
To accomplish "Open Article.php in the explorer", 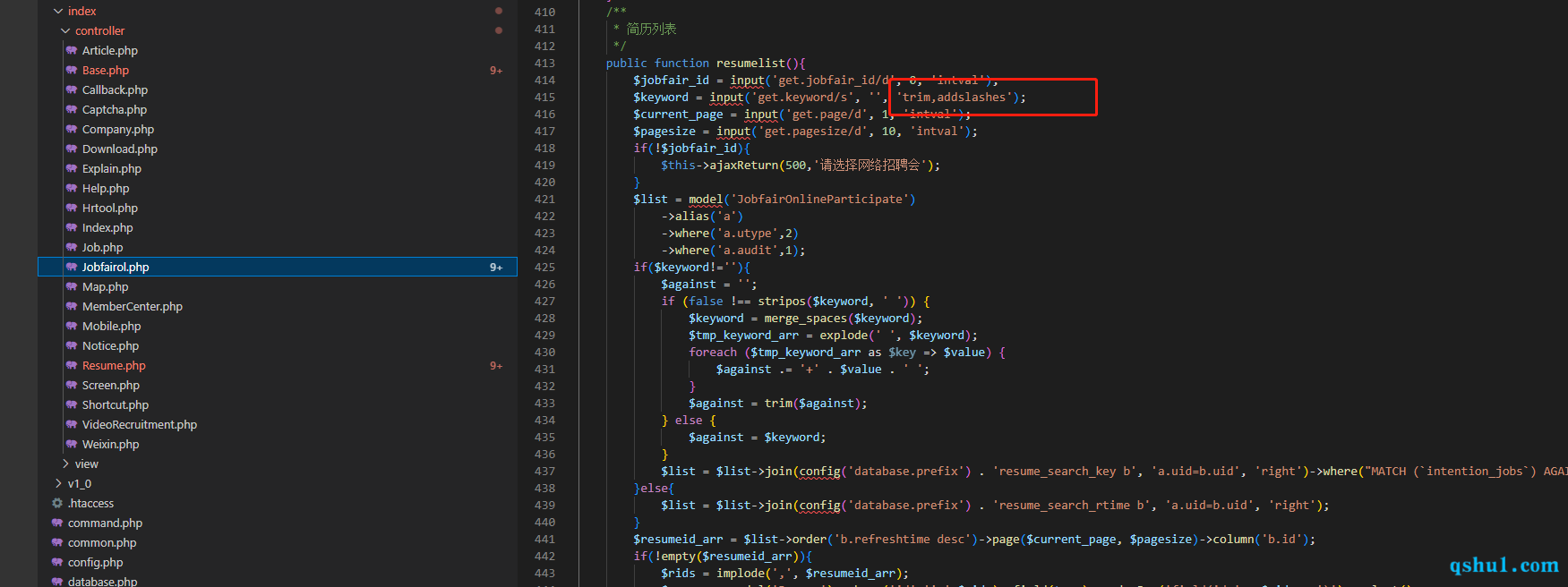I will coord(110,50).
